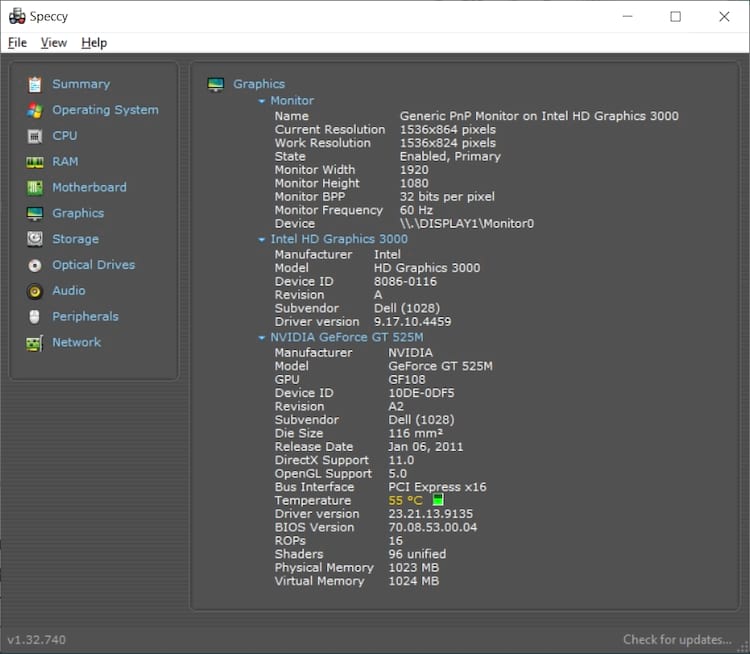Click the Summary clipboard icon
The image size is (750, 654).
pos(34,84)
